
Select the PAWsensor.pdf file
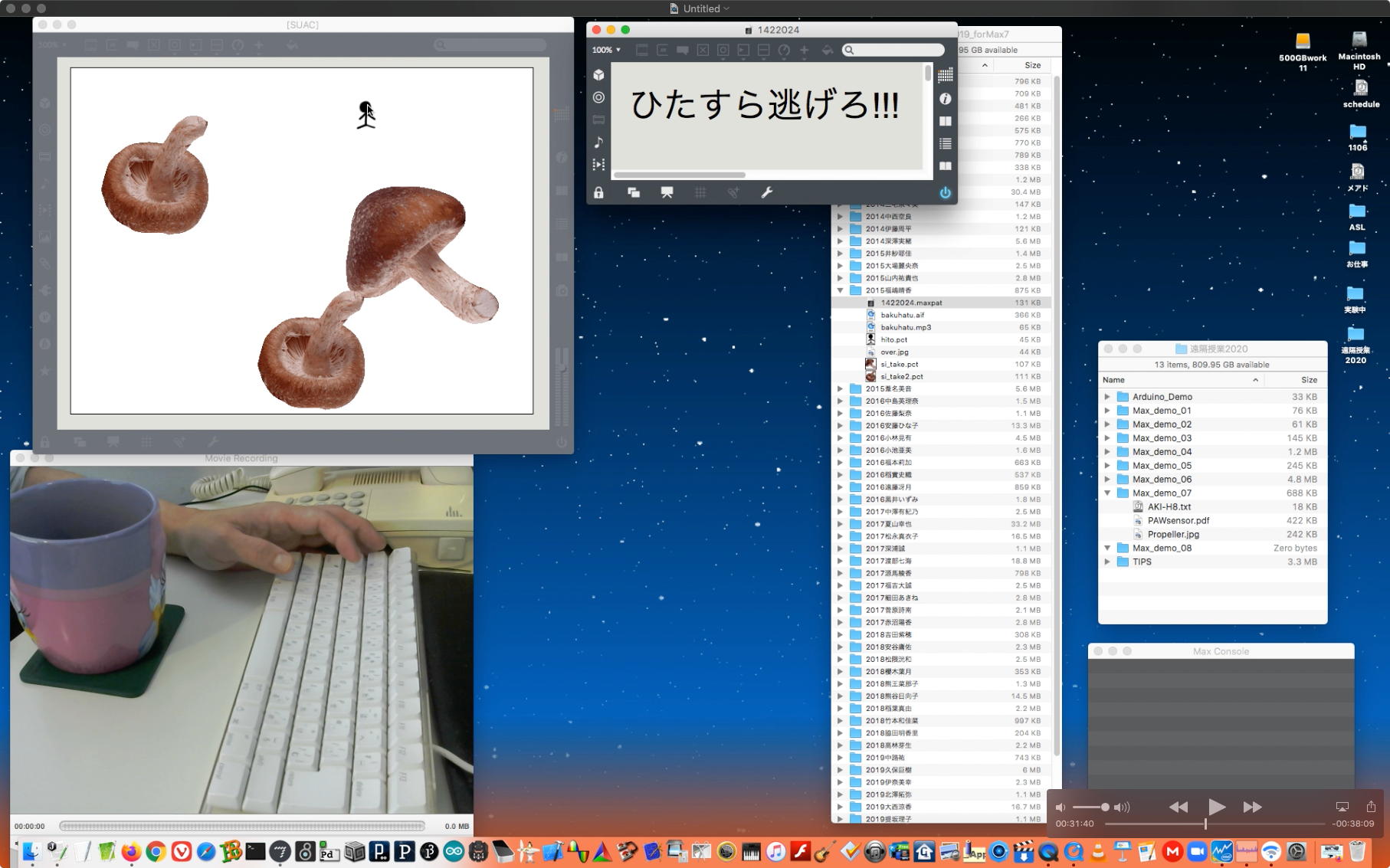1178,521
